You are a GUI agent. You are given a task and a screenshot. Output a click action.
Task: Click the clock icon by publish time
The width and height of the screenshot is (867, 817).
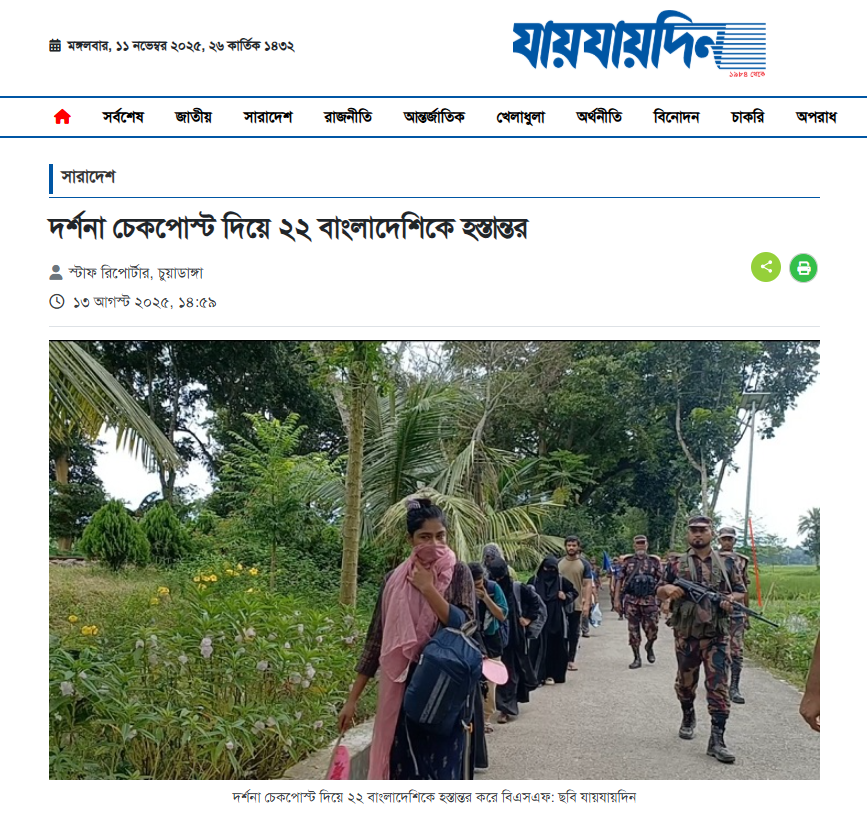click(57, 302)
